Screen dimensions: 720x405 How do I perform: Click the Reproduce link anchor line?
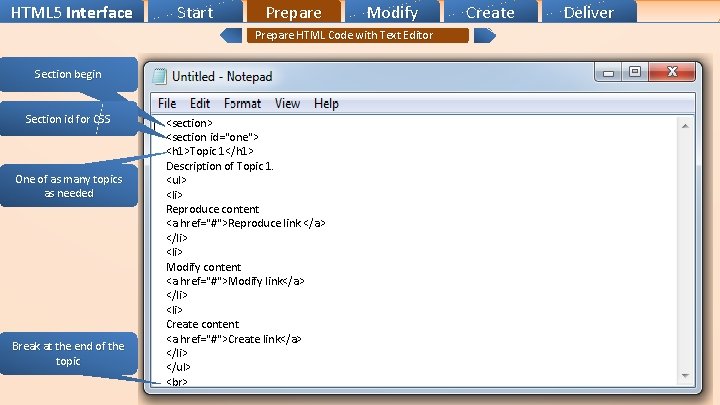[x=246, y=224]
